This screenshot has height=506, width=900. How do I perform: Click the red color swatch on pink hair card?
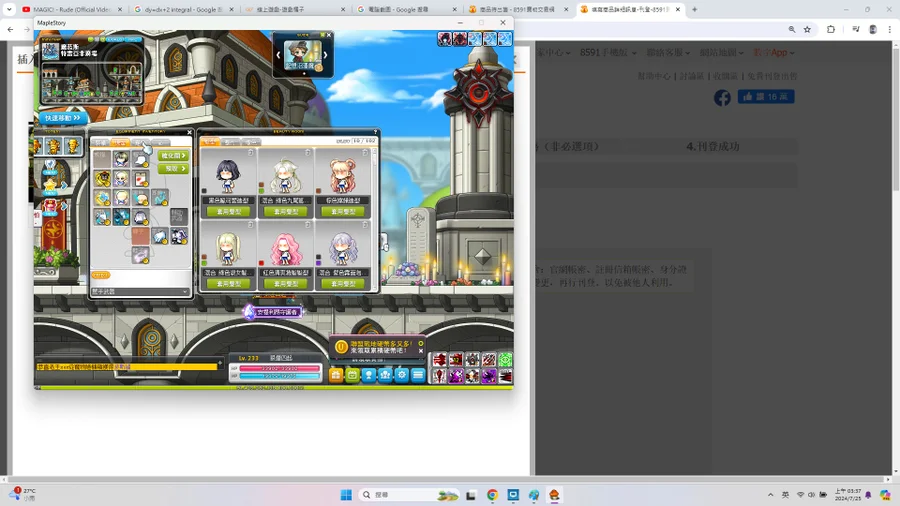[261, 263]
